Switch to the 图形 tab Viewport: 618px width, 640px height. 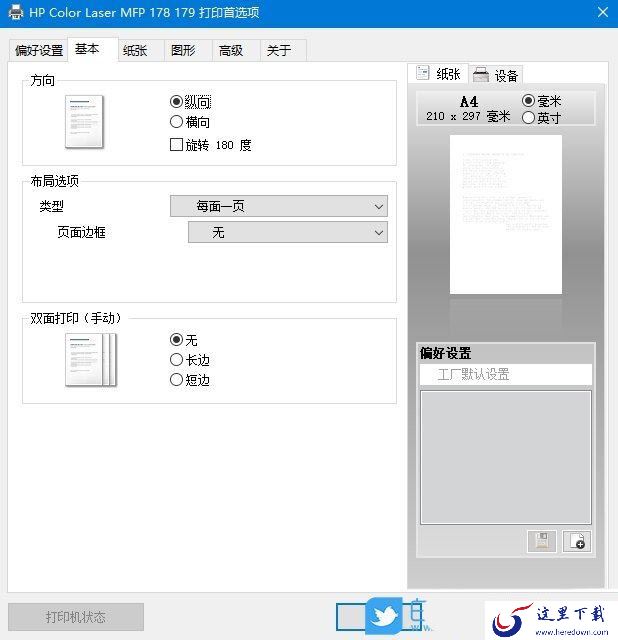pos(188,51)
